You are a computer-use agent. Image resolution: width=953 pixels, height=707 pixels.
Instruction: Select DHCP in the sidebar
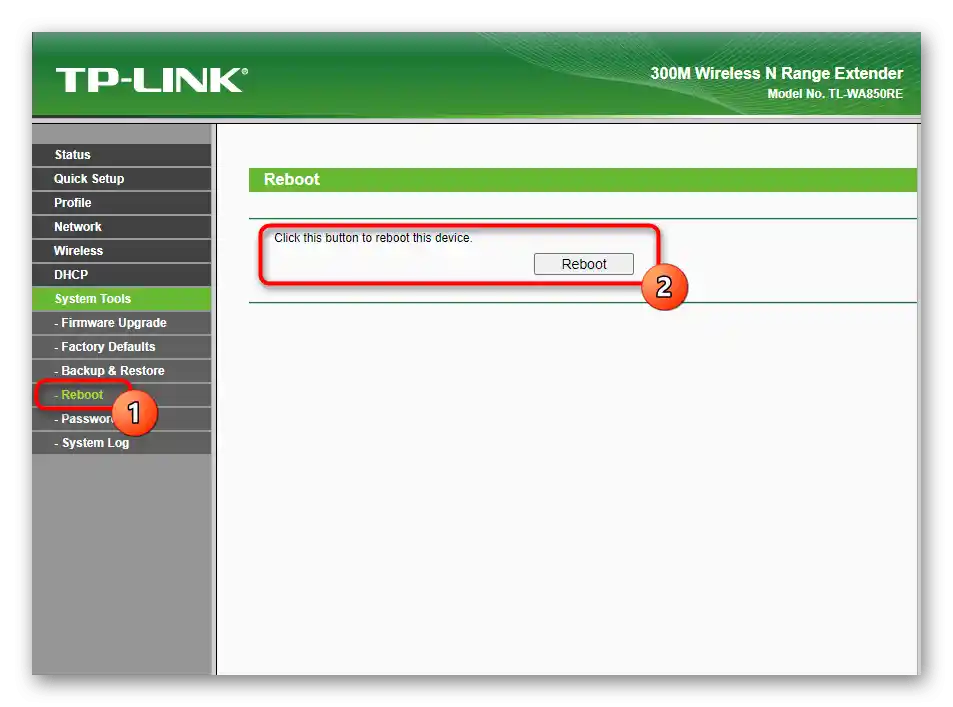coord(122,275)
